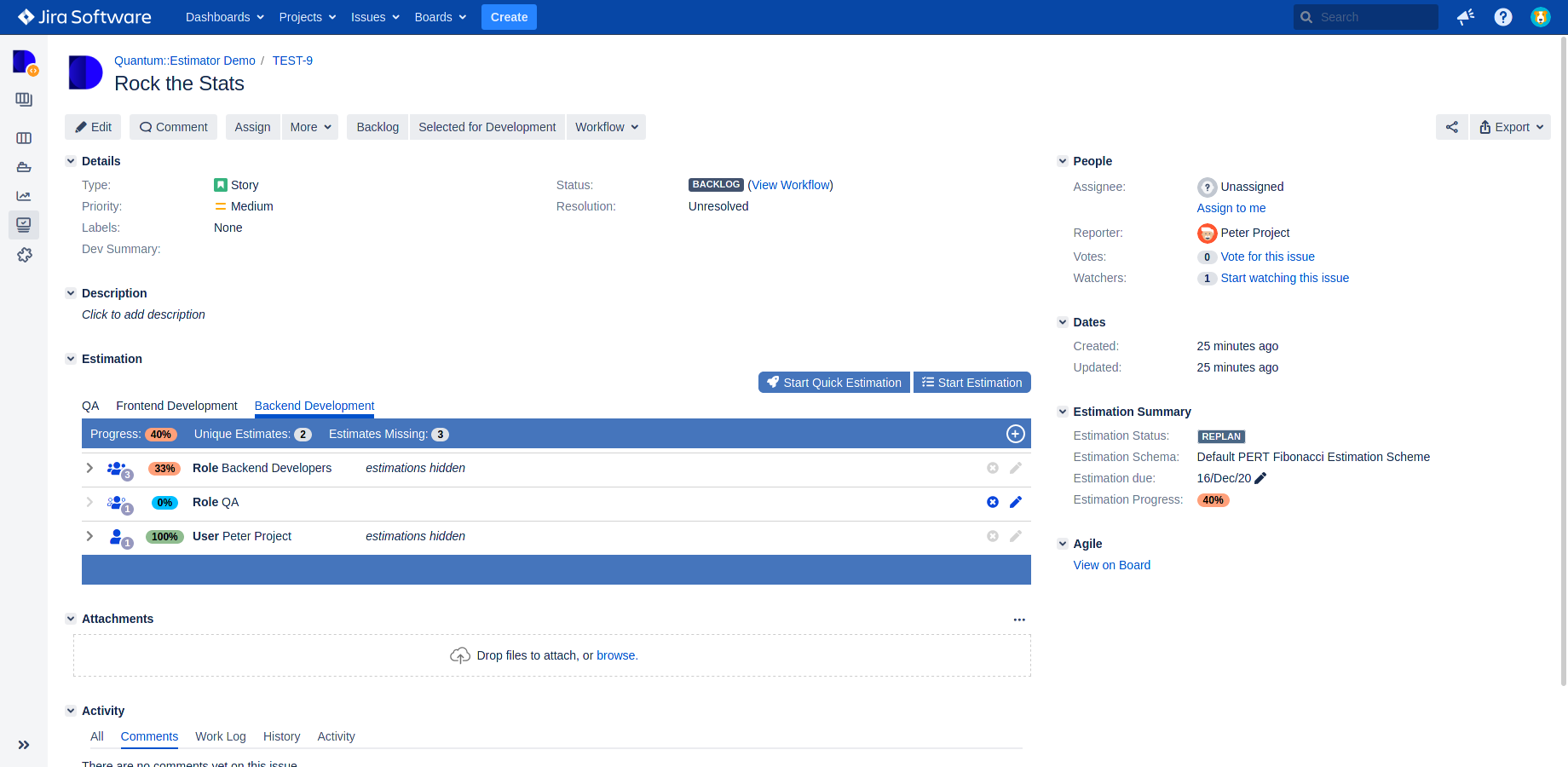The width and height of the screenshot is (1568, 767).
Task: Click the Quantum Estimator project logo
Action: click(85, 72)
